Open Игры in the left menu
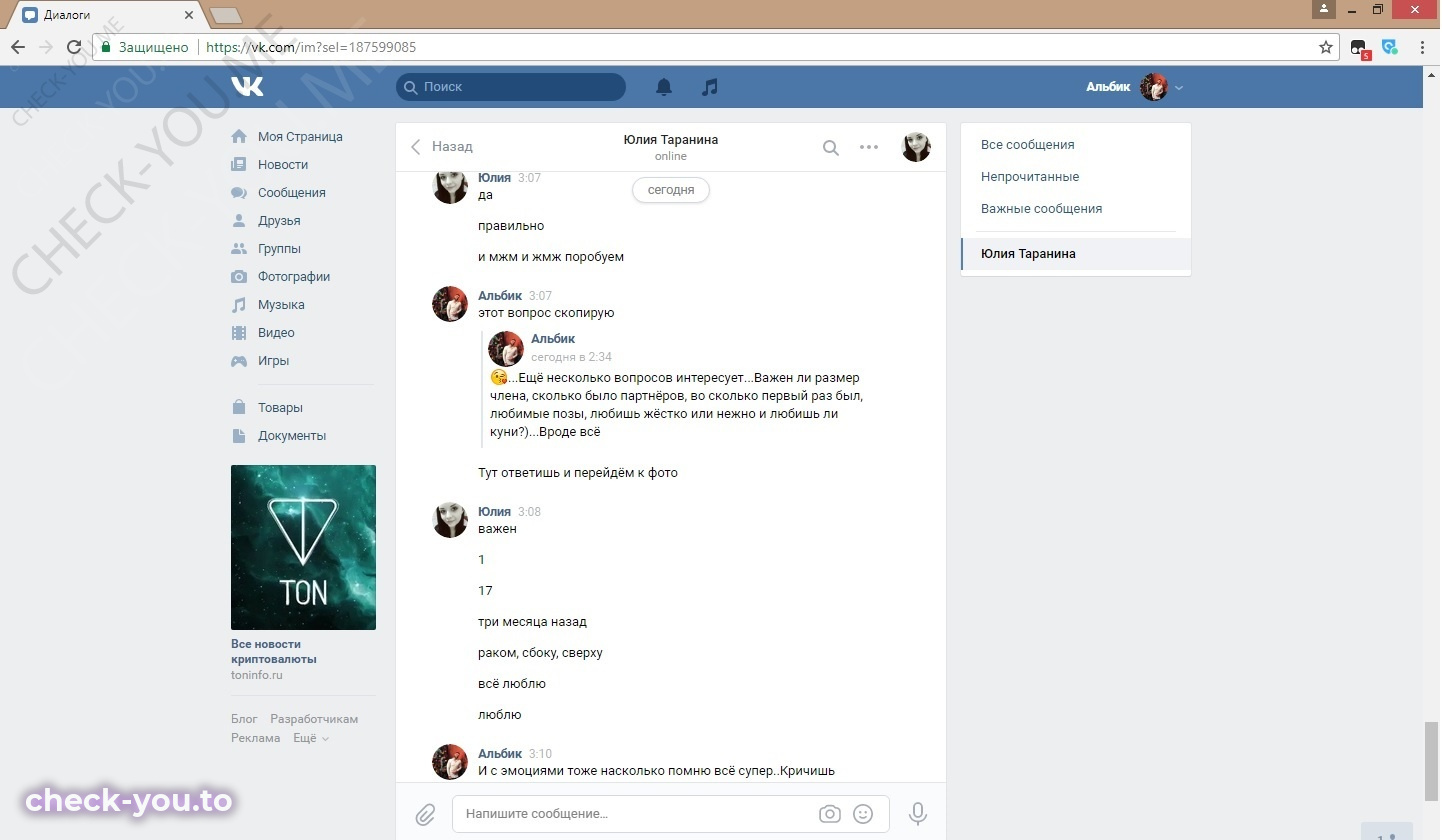 click(x=273, y=361)
